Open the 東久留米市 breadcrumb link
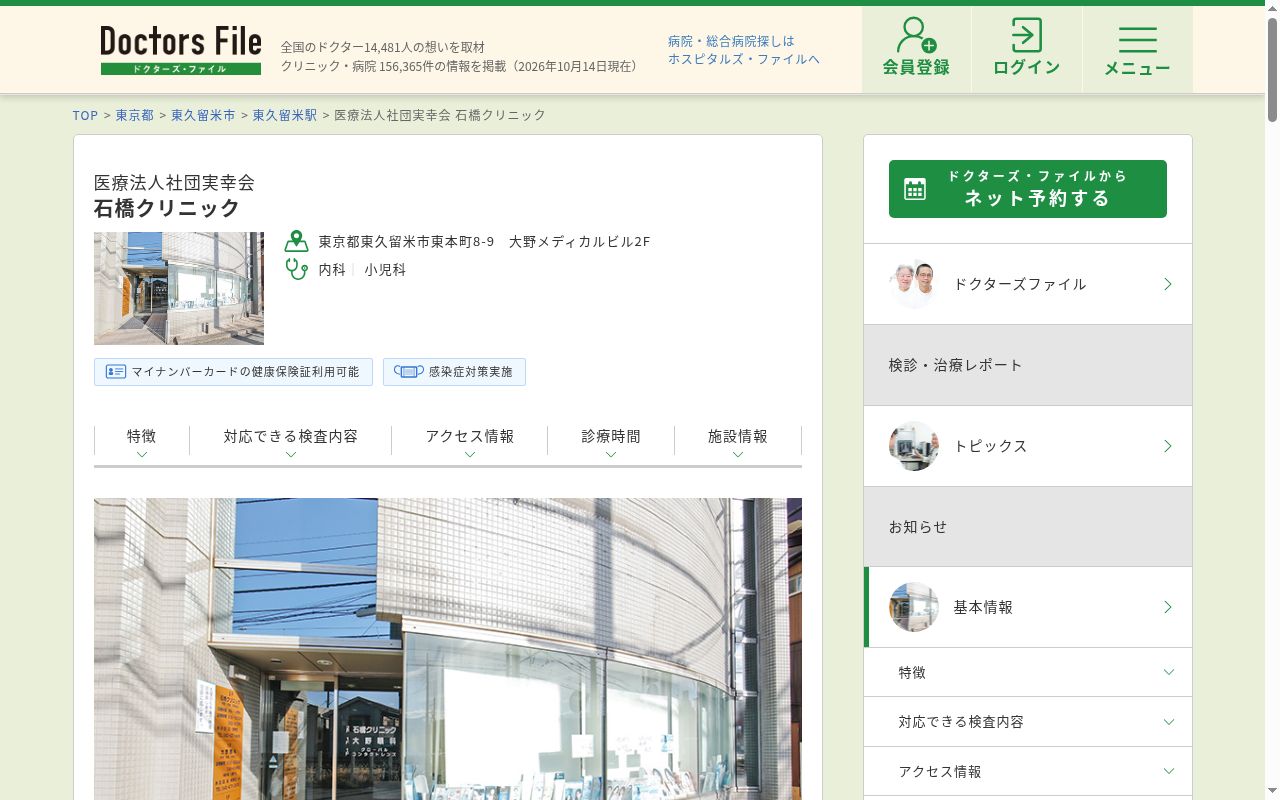Image resolution: width=1280 pixels, height=800 pixels. tap(204, 115)
